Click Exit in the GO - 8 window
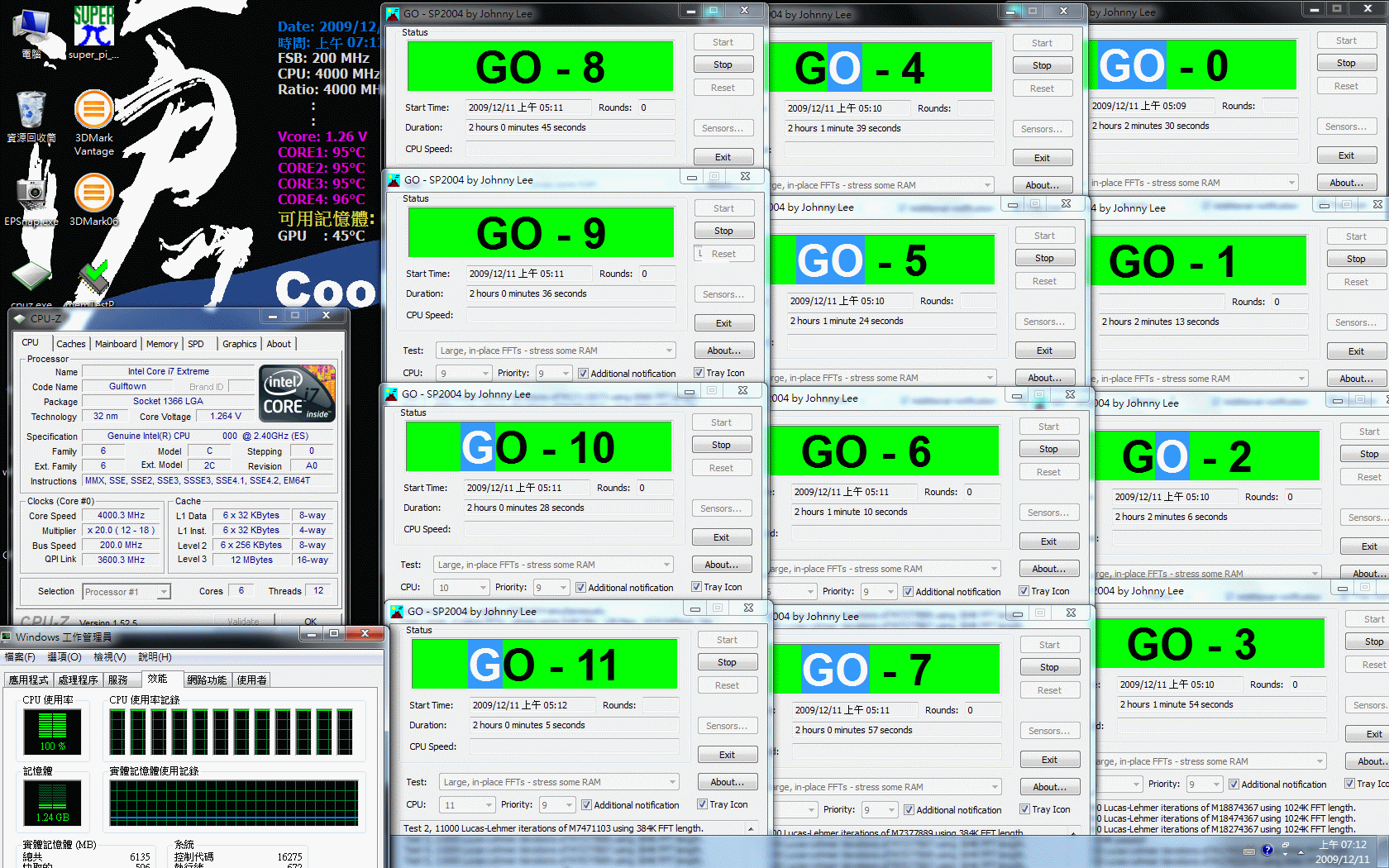 point(723,157)
